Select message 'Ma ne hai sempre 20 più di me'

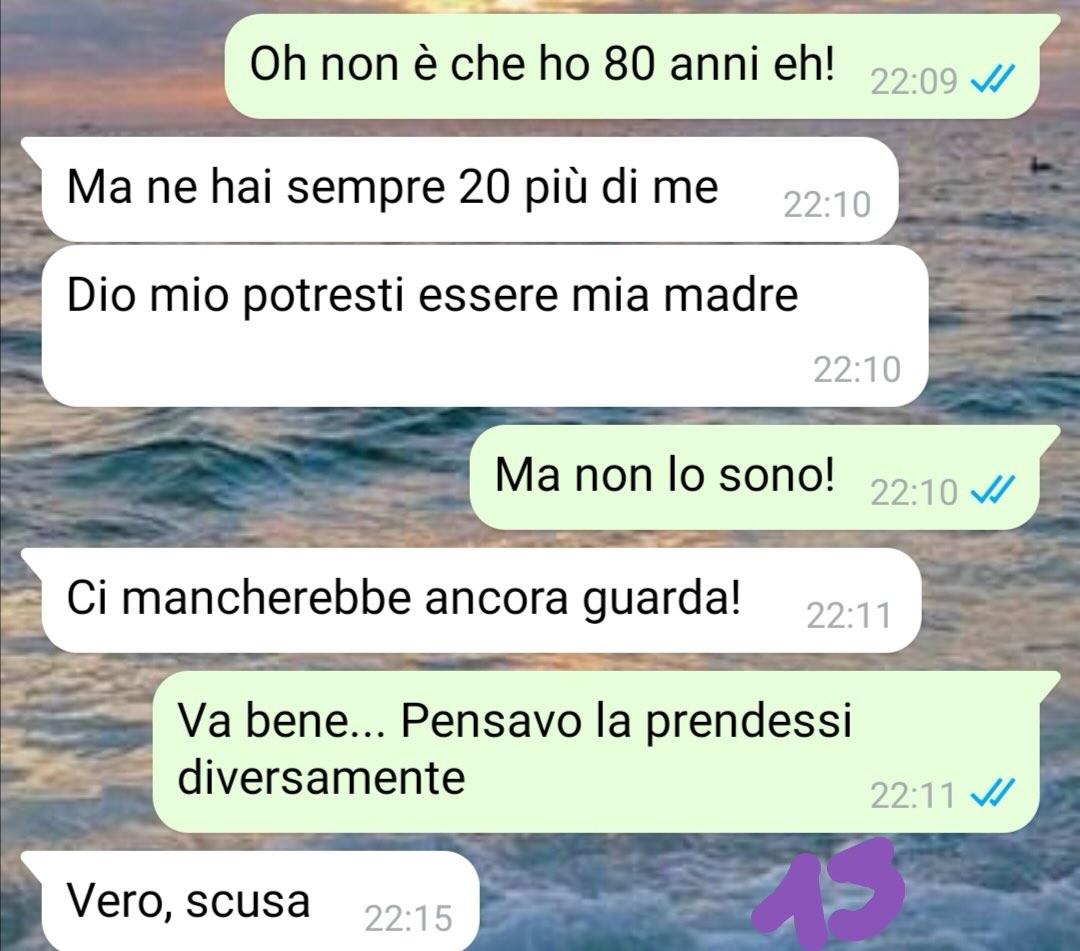coord(470,189)
